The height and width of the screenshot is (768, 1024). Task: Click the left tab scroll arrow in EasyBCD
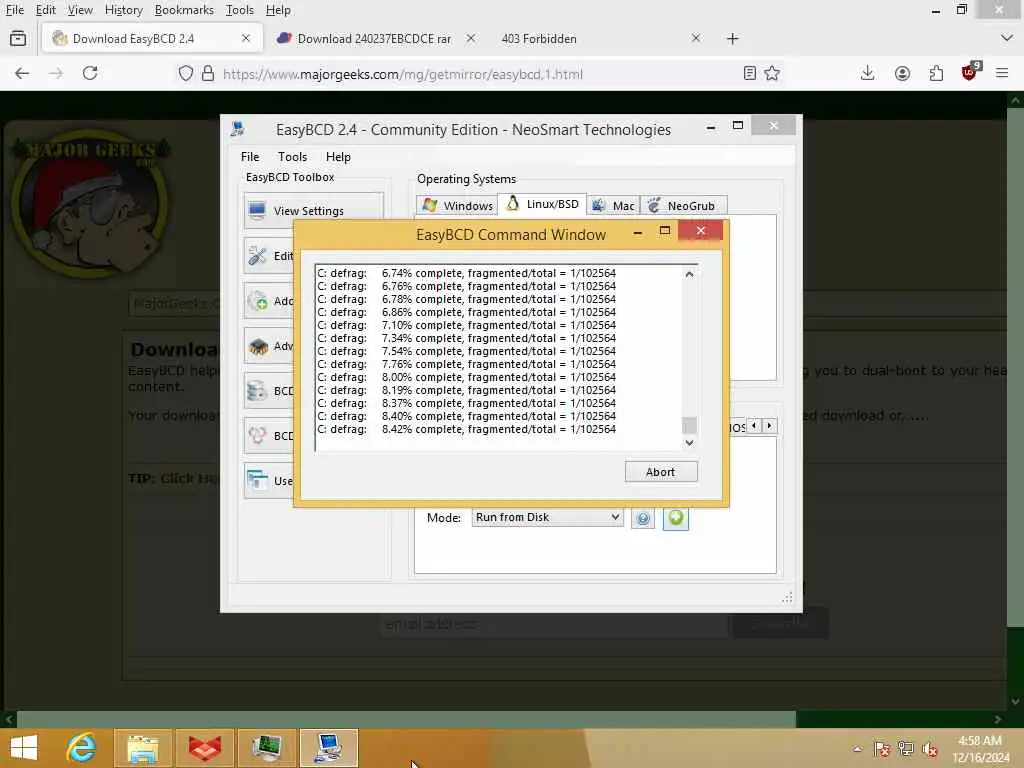point(754,426)
